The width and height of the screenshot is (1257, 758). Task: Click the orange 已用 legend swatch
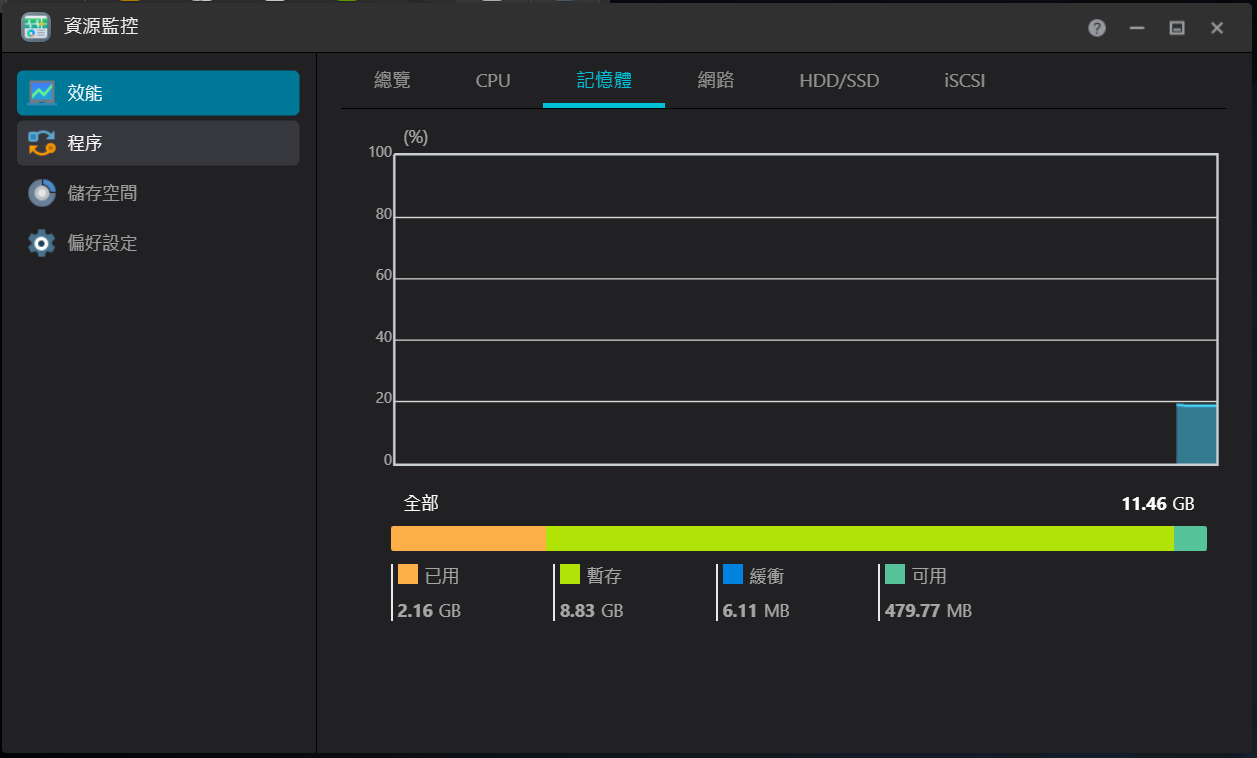pyautogui.click(x=408, y=575)
